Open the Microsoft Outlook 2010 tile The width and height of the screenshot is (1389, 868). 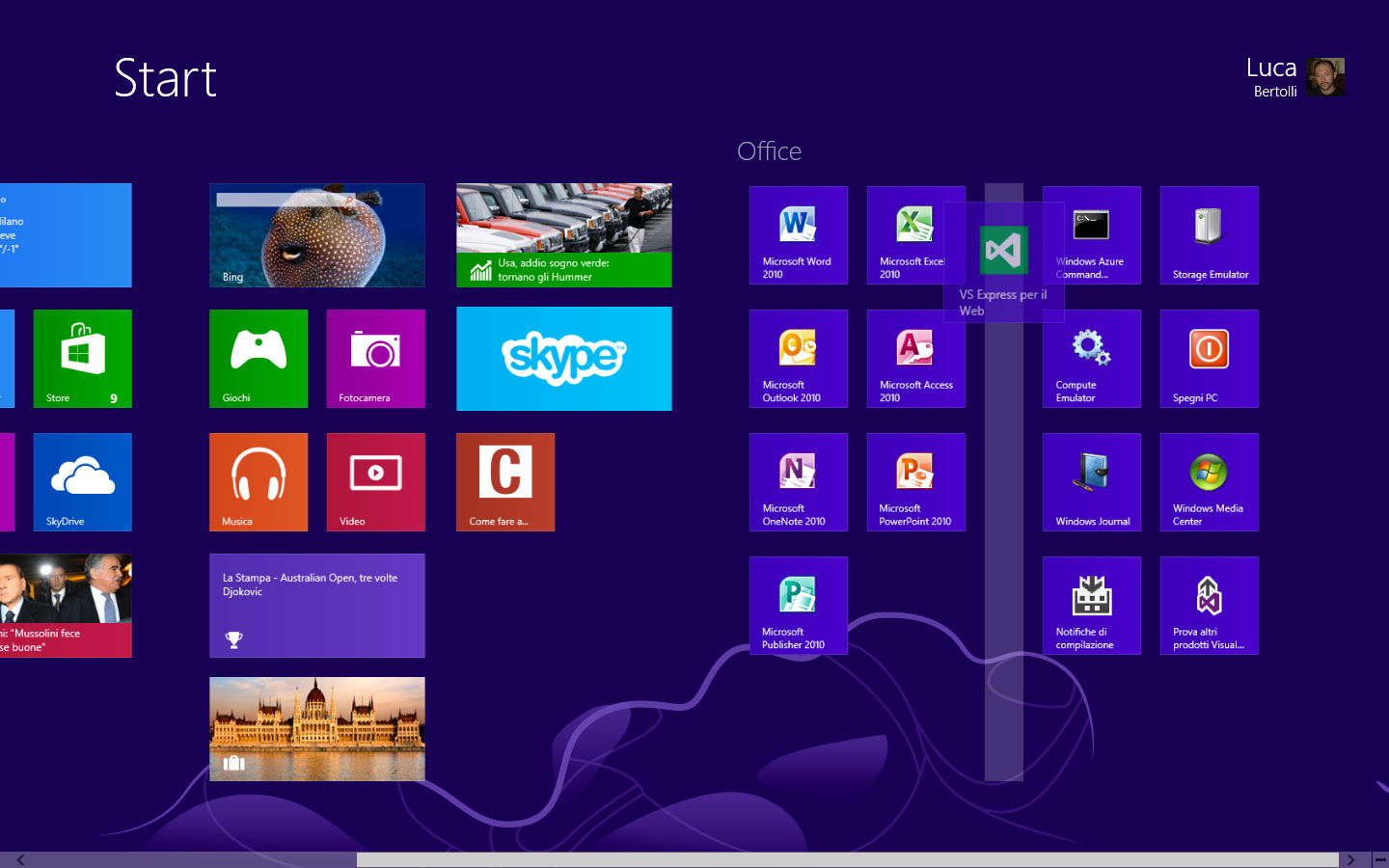pos(799,359)
